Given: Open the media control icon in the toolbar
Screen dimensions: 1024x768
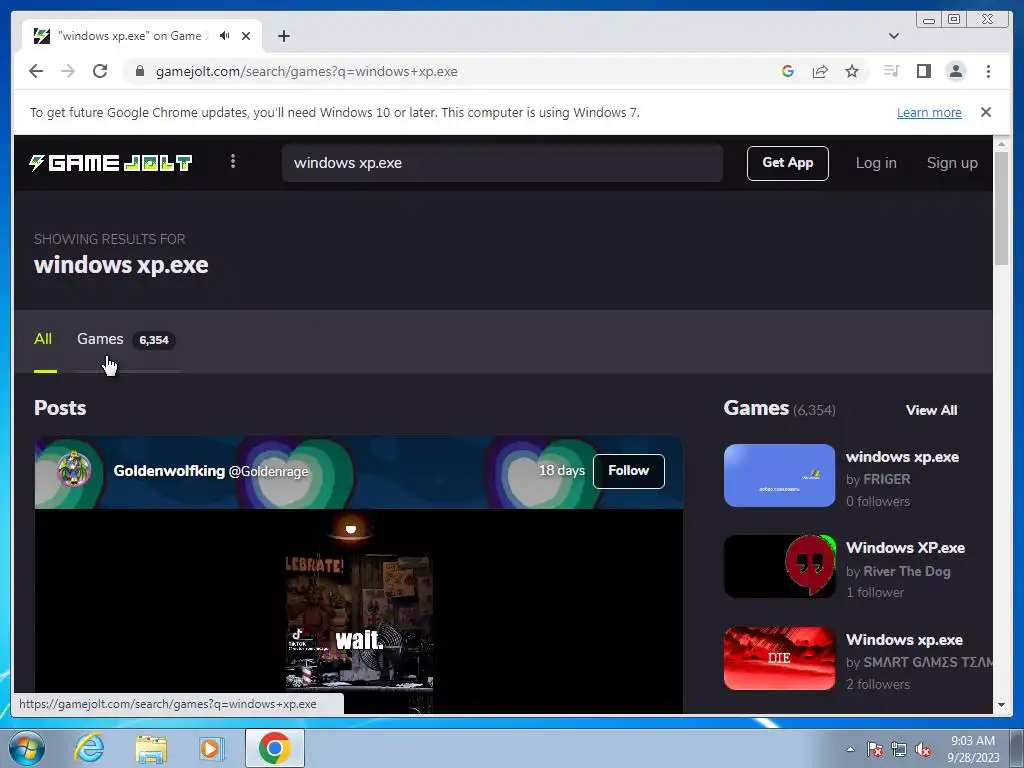Looking at the screenshot, I should pyautogui.click(x=891, y=71).
